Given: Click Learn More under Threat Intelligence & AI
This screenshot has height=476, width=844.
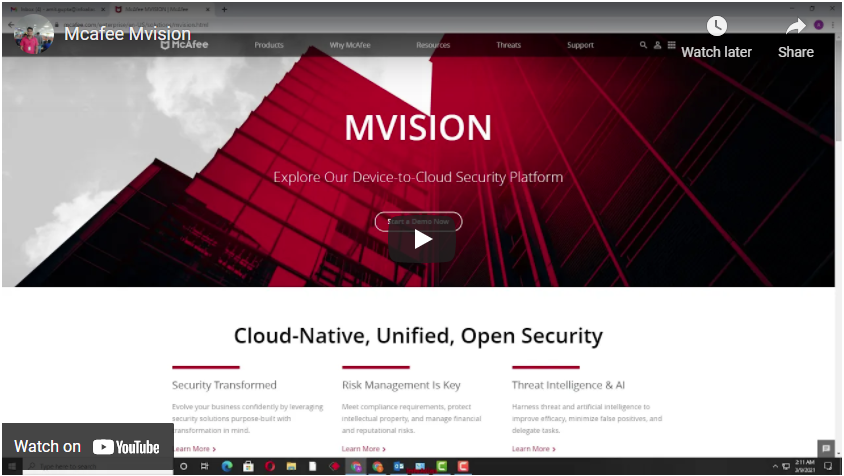Looking at the screenshot, I should 533,449.
